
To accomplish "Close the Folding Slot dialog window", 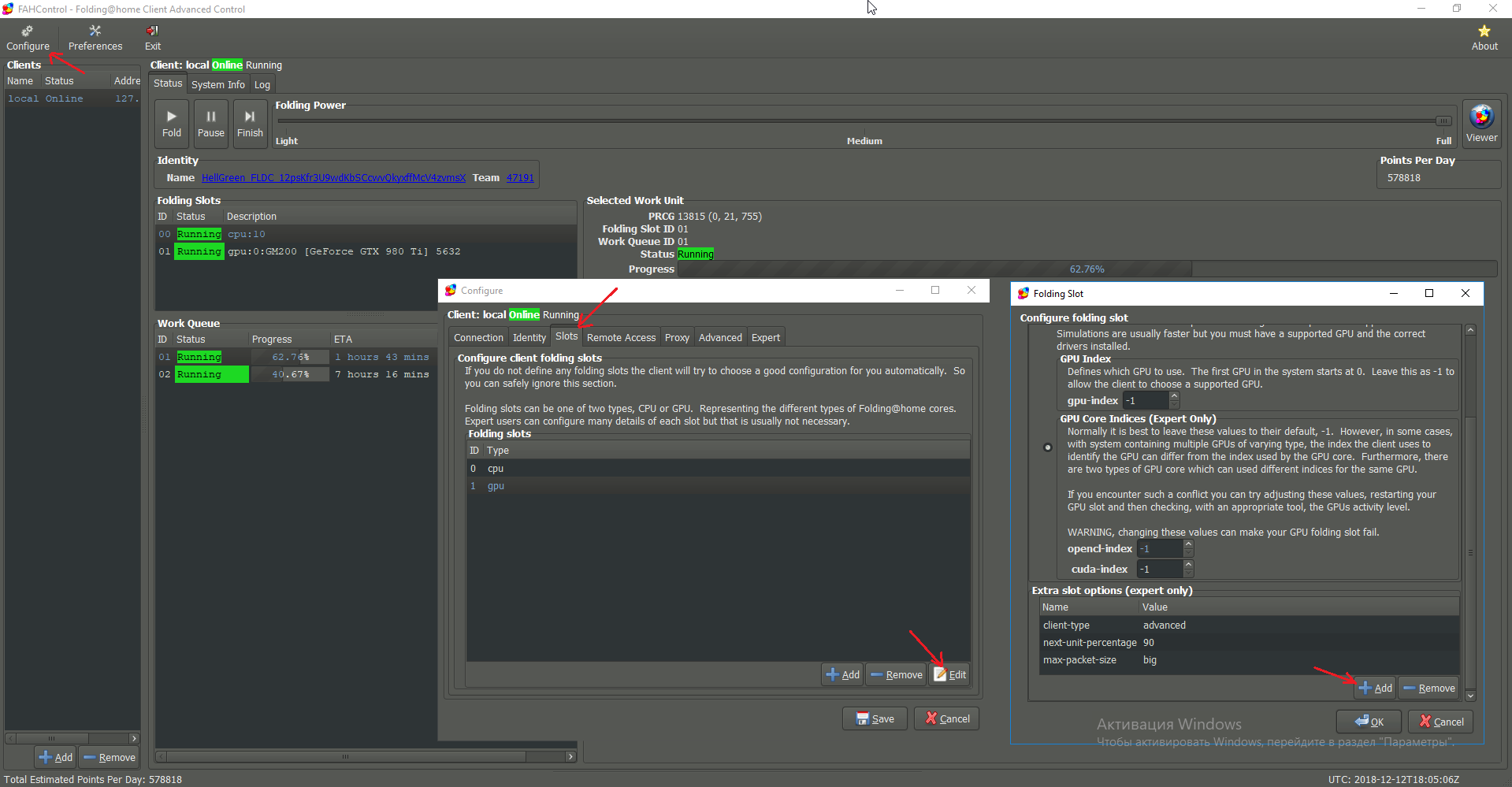I will [x=1466, y=293].
